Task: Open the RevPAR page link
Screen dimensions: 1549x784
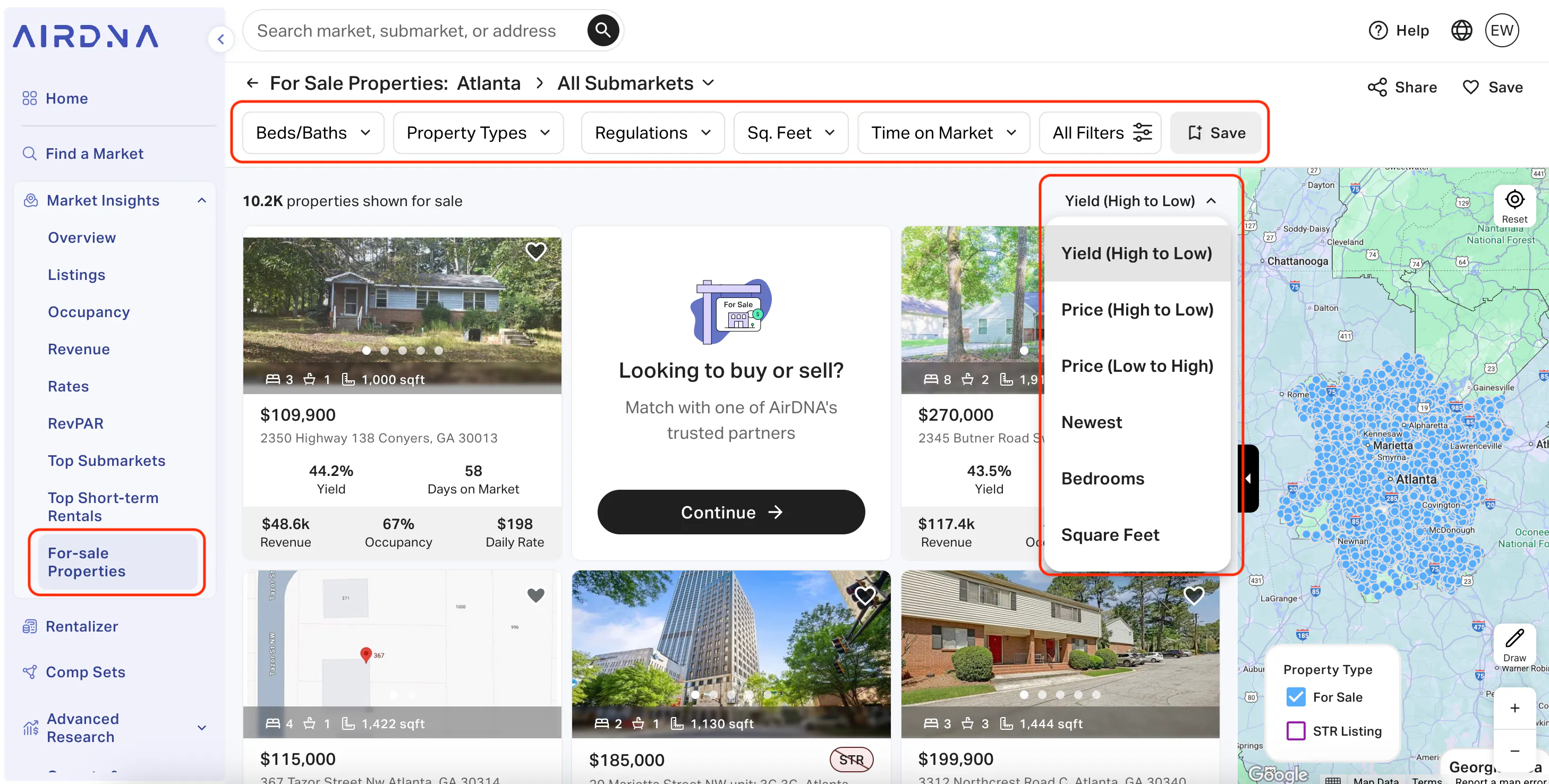Action: 76,424
